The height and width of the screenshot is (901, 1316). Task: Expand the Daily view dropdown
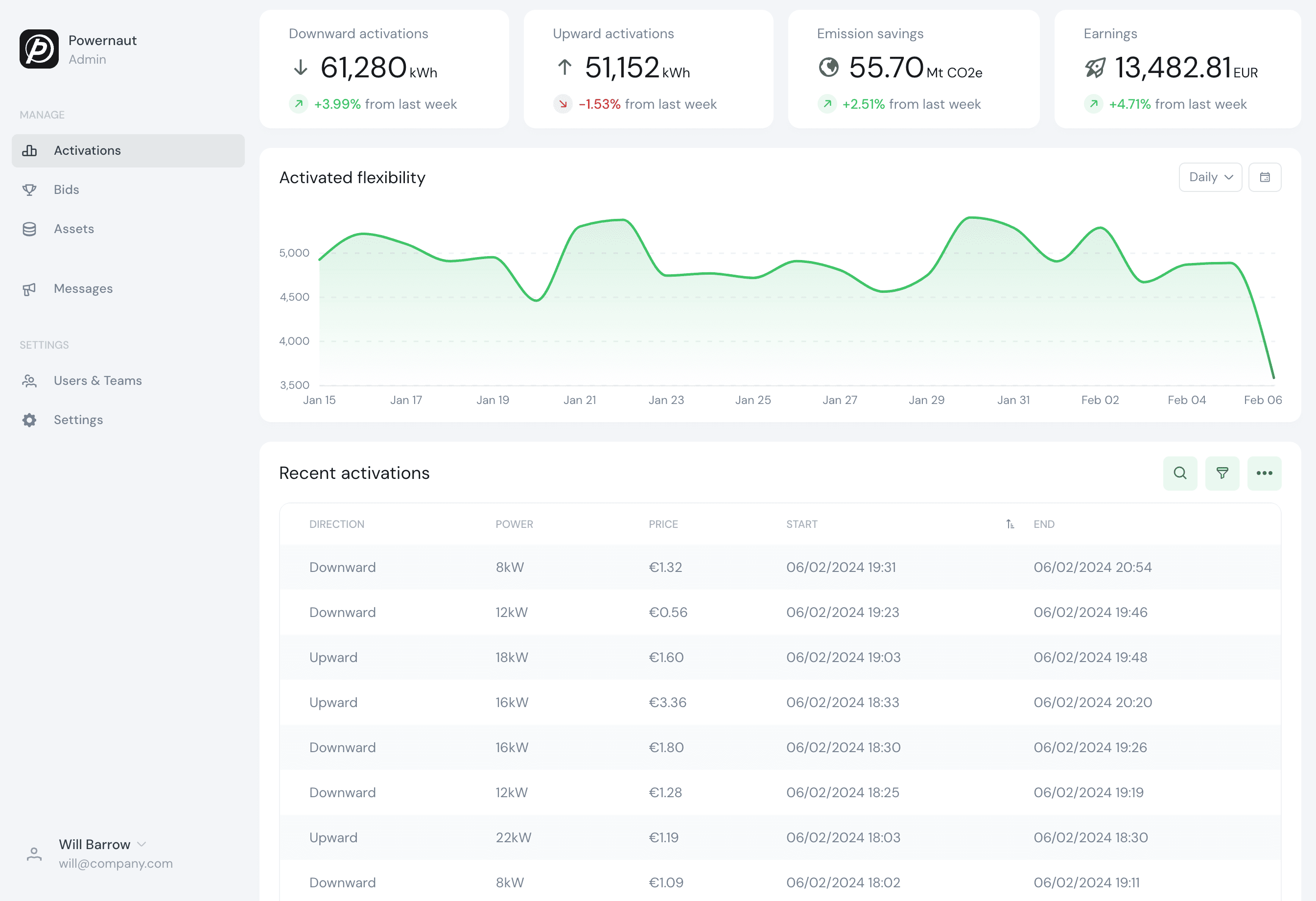coord(1210,178)
